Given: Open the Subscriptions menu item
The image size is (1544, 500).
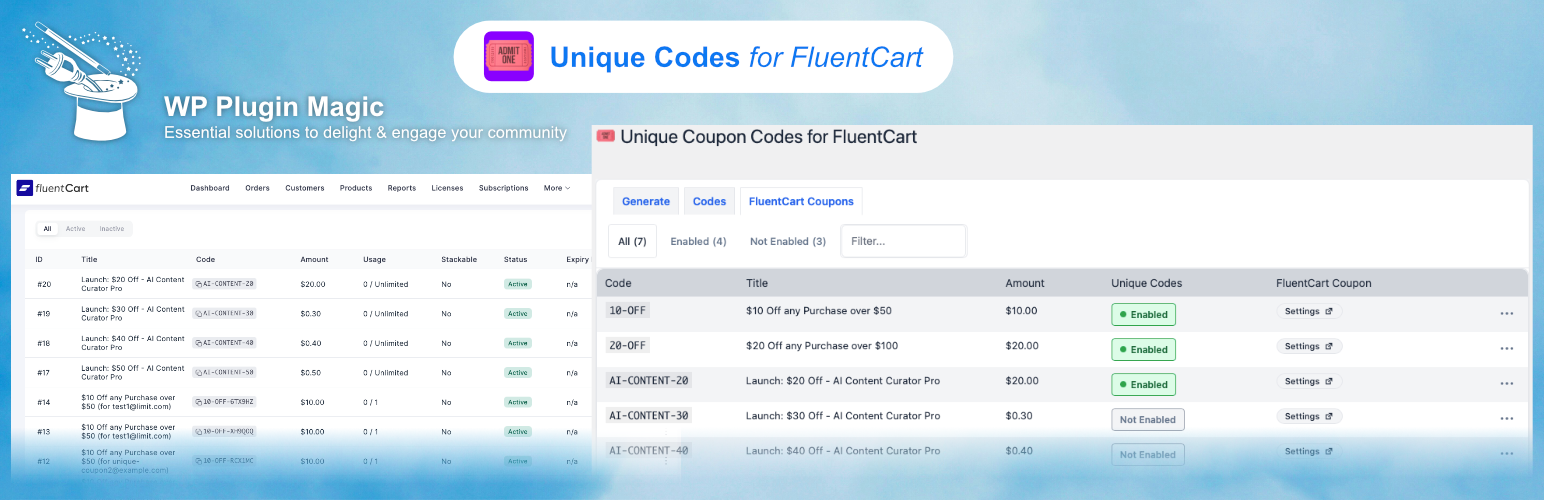Looking at the screenshot, I should click(x=504, y=188).
